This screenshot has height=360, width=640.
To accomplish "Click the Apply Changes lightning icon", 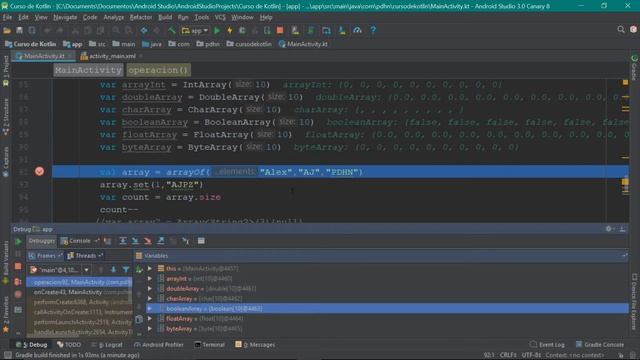I will [230, 31].
